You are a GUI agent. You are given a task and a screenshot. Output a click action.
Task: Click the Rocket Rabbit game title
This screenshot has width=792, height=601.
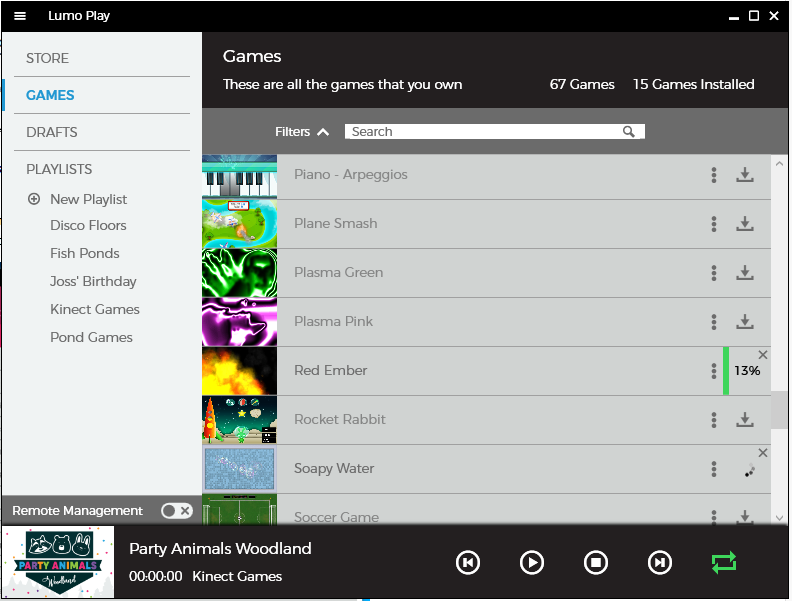tap(340, 420)
